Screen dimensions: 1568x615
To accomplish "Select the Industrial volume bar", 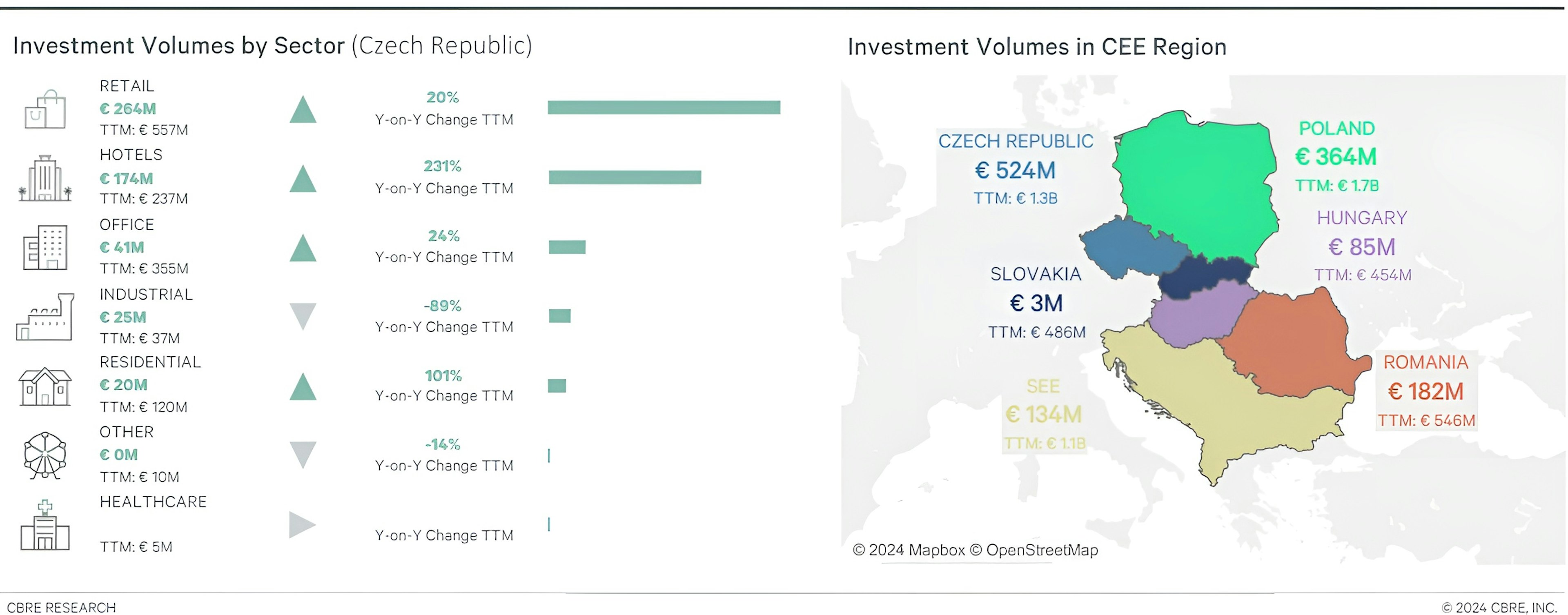I will [x=559, y=316].
